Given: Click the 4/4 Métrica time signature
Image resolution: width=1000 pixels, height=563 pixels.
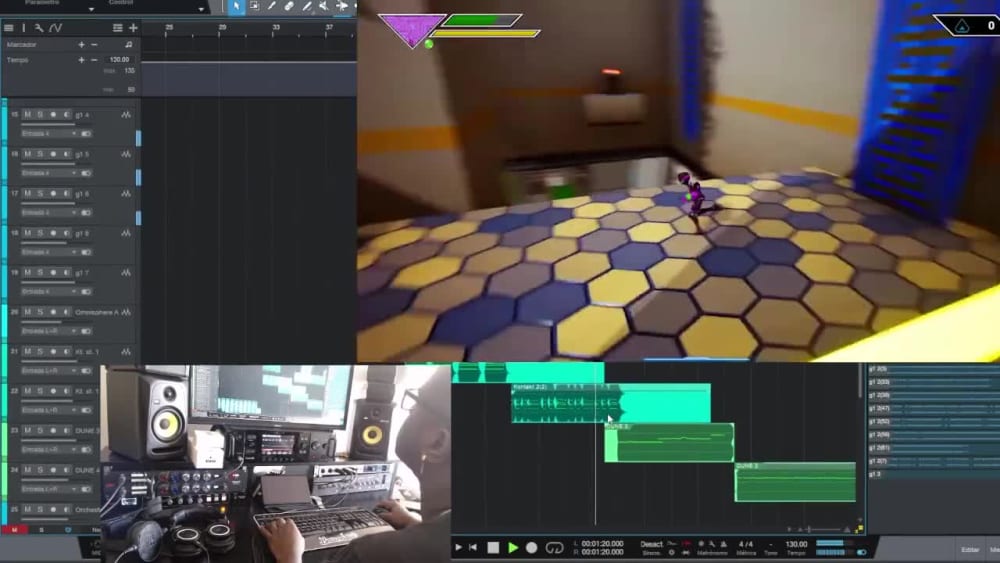Looking at the screenshot, I should (746, 547).
